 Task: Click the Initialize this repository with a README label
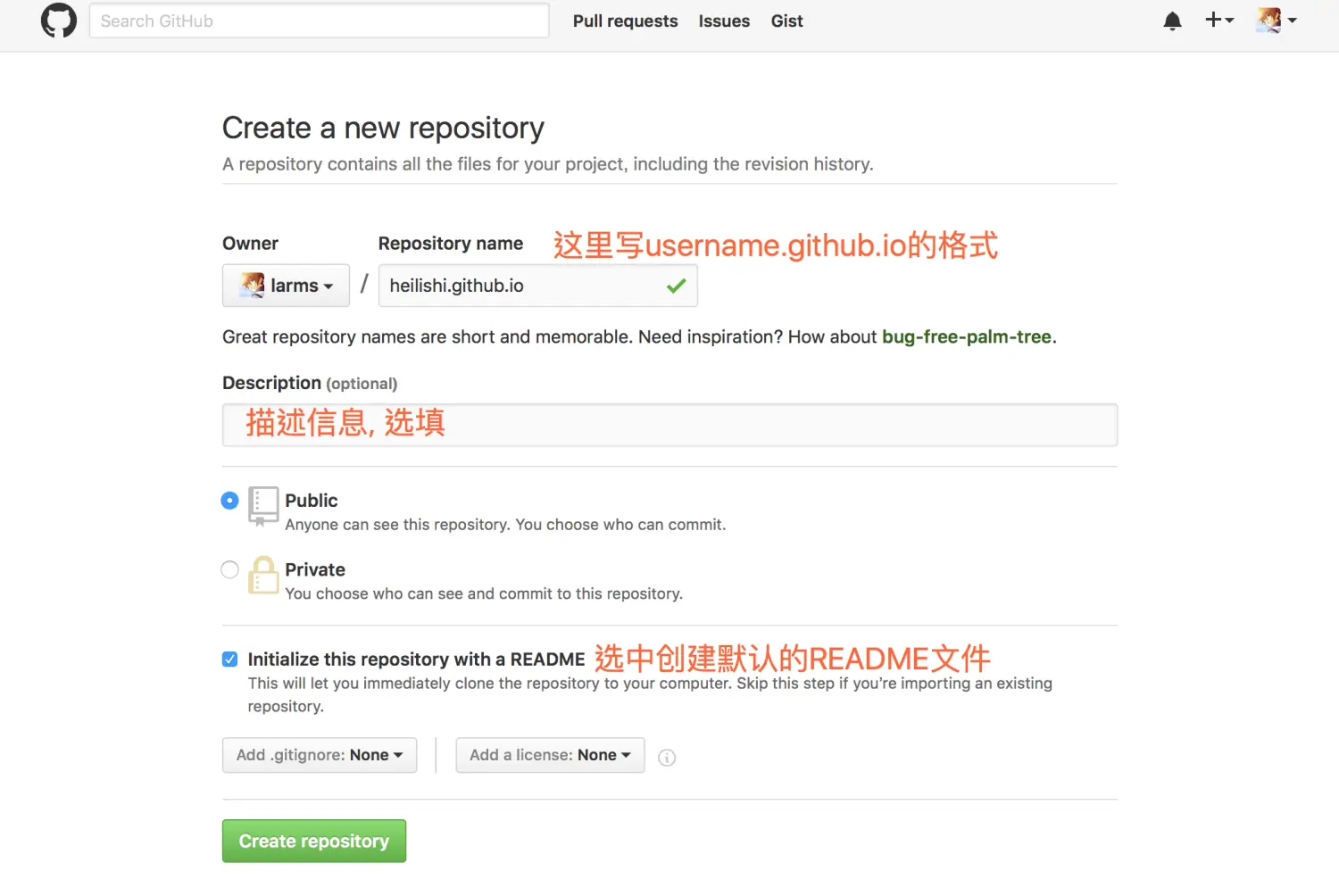point(416,660)
